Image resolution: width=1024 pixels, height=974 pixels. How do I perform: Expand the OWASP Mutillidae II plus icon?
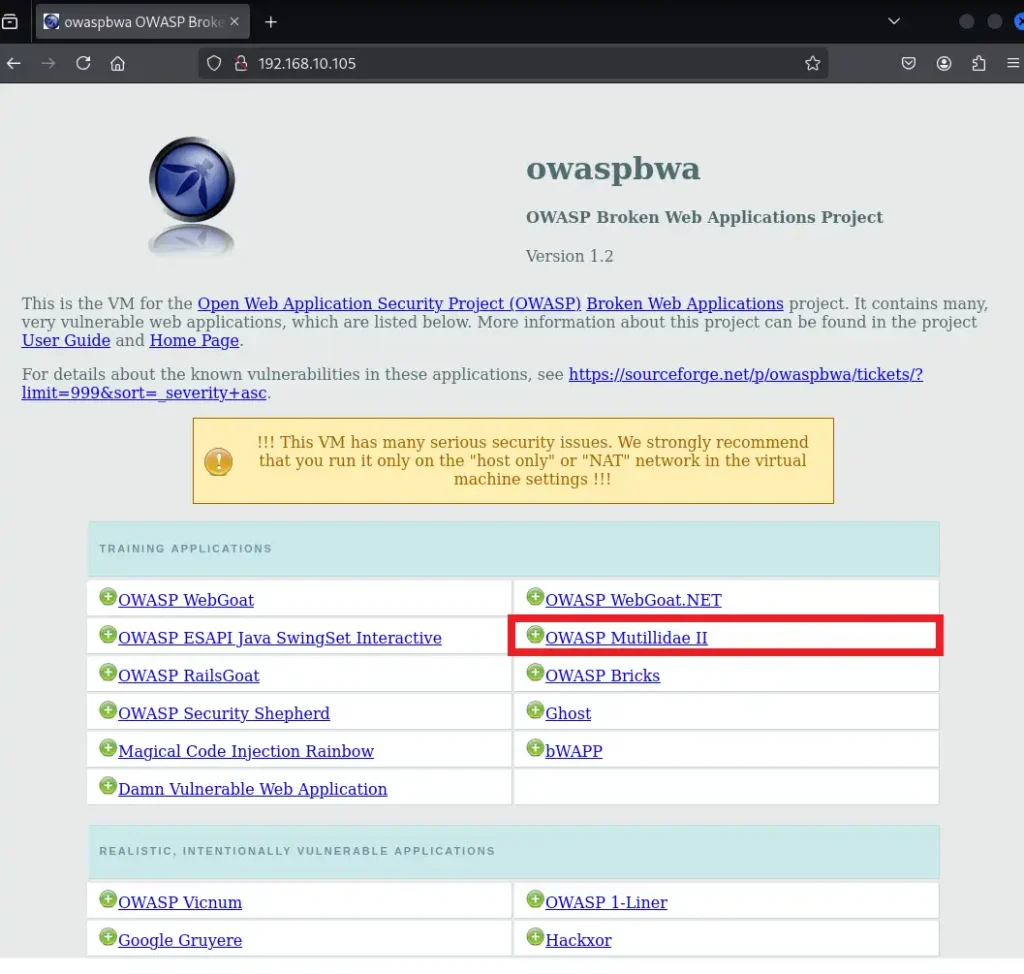point(535,635)
